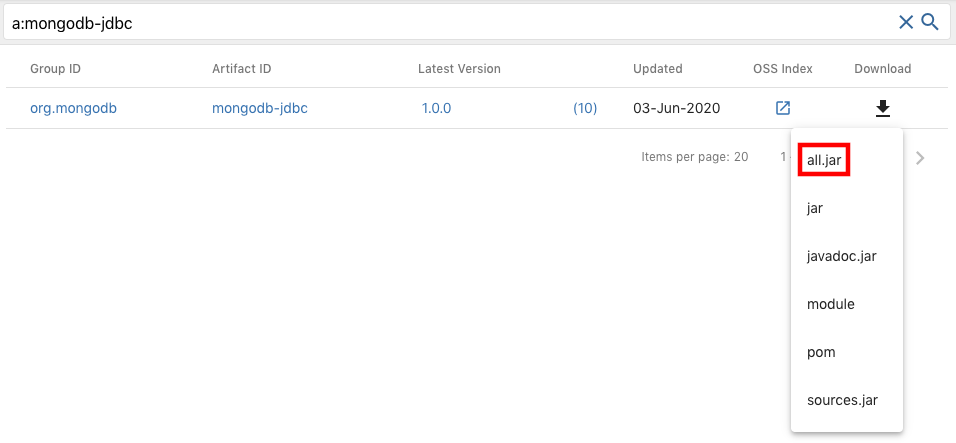The image size is (956, 443).
Task: Pick sources.jar from the download menu
Action: pos(842,400)
